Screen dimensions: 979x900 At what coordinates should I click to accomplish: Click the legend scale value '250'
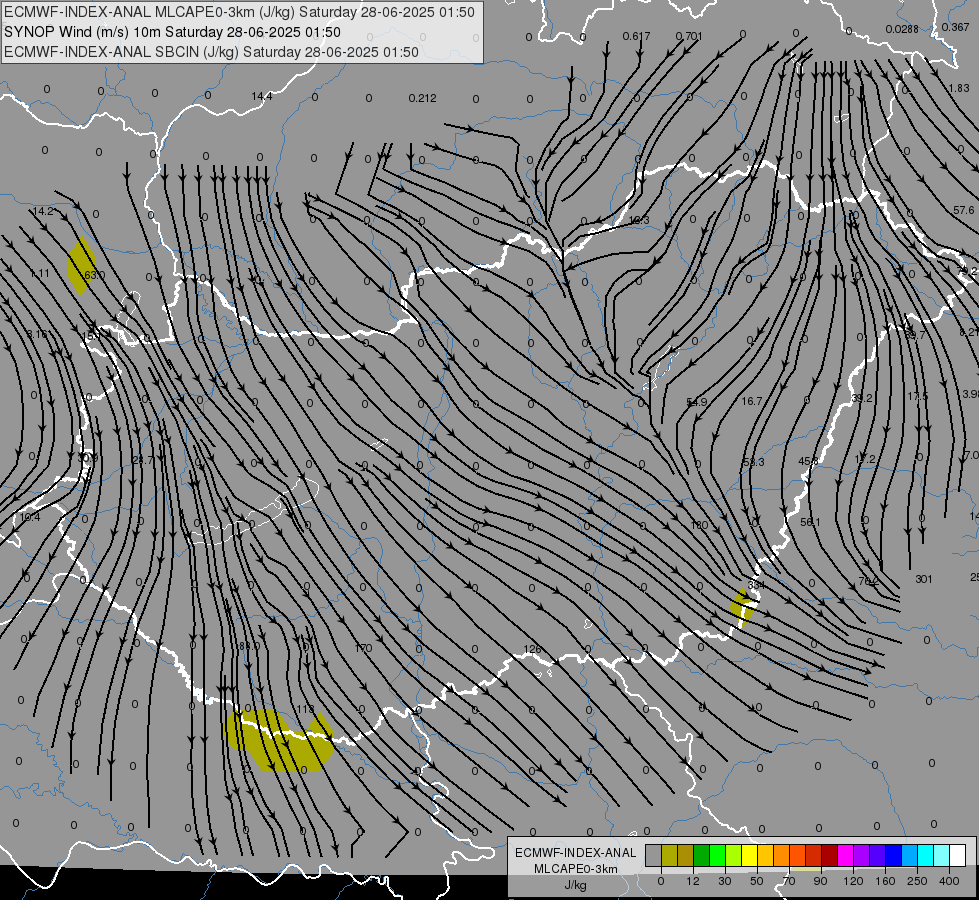tap(917, 881)
